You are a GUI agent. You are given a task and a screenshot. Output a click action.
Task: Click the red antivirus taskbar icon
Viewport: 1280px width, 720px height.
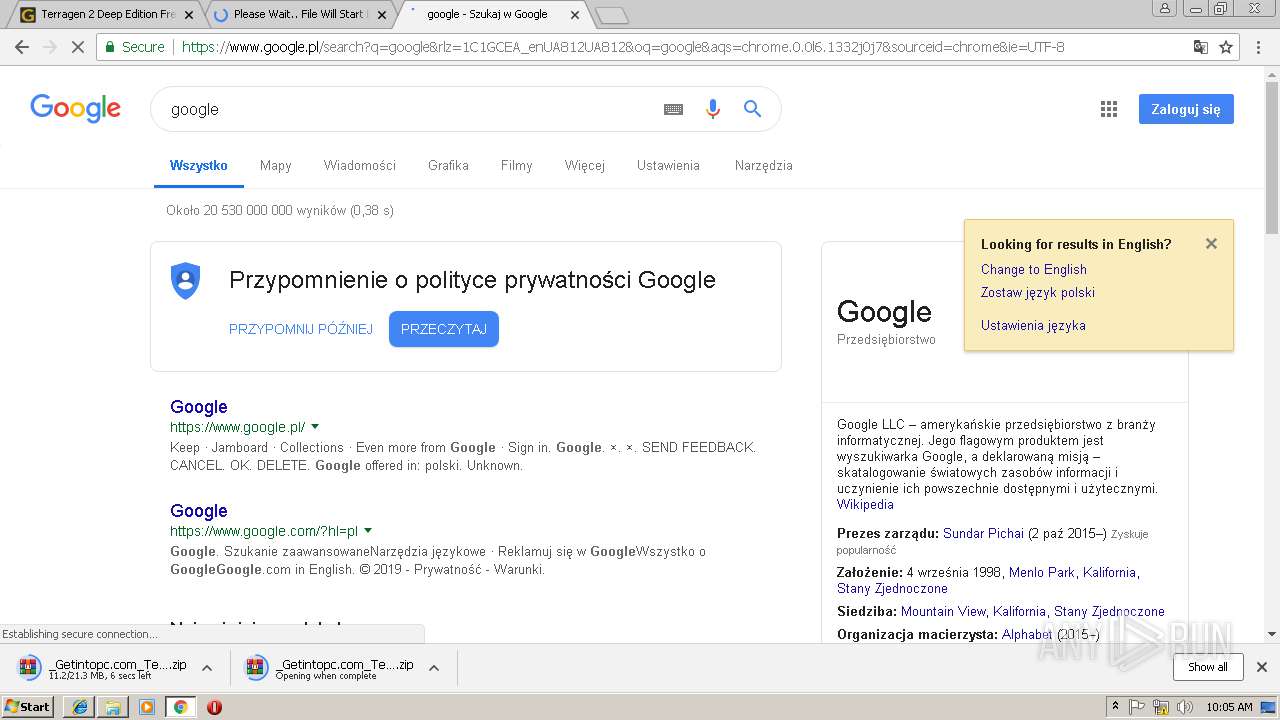tap(214, 707)
